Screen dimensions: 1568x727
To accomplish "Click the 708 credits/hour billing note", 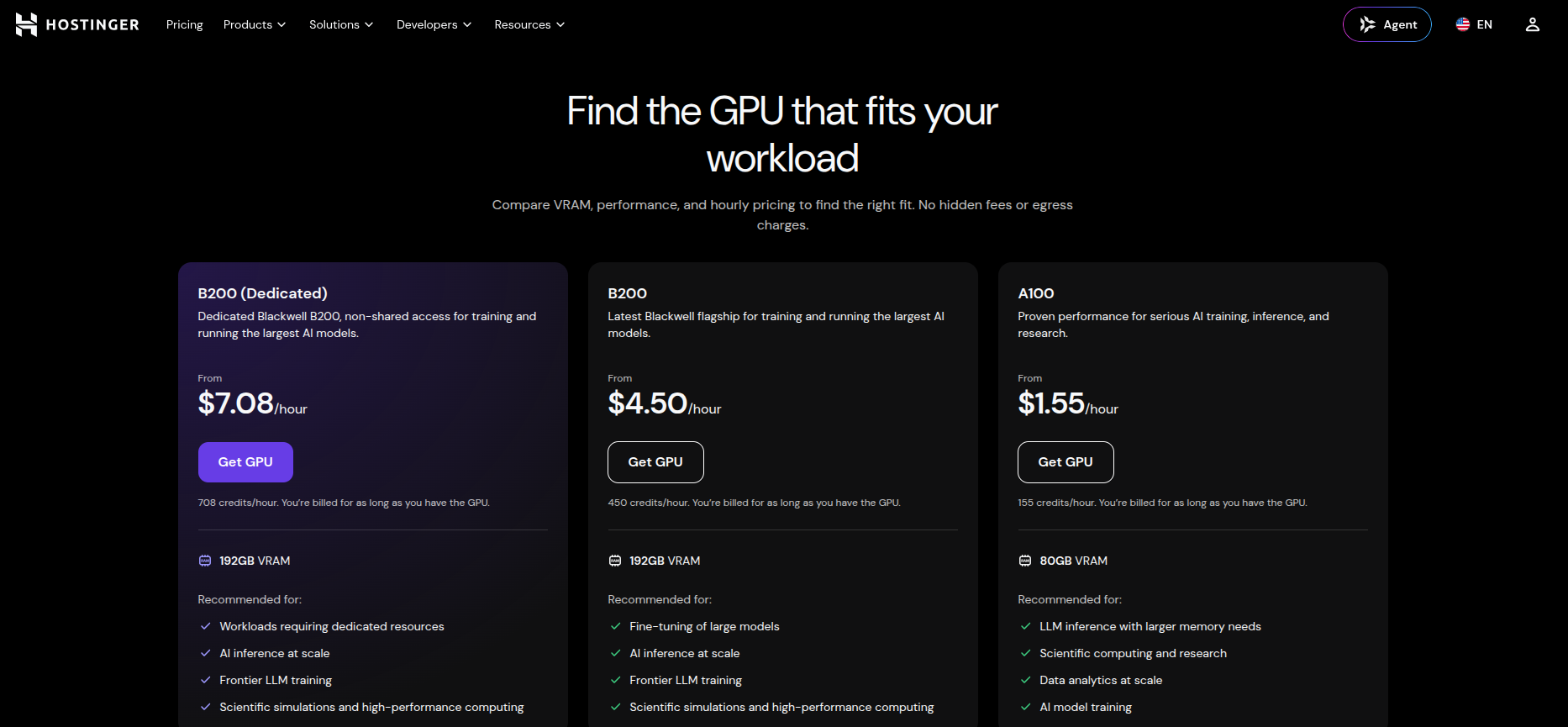I will point(344,503).
